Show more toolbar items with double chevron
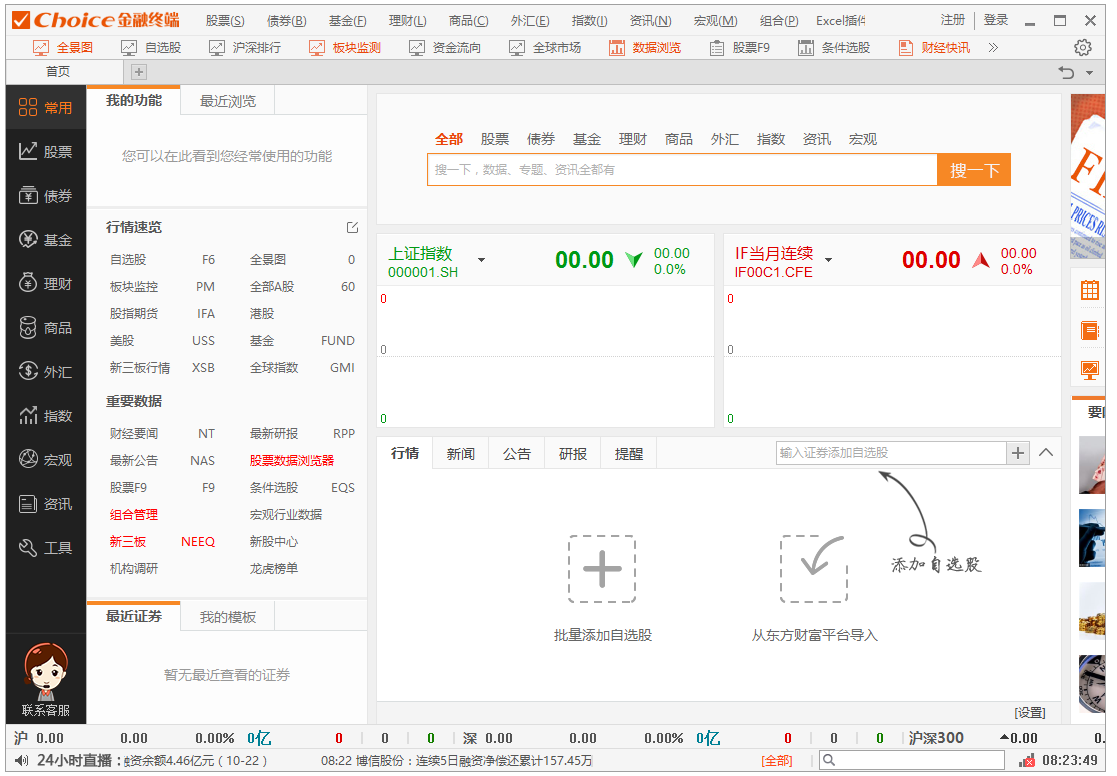This screenshot has height=776, width=1117. (x=993, y=47)
